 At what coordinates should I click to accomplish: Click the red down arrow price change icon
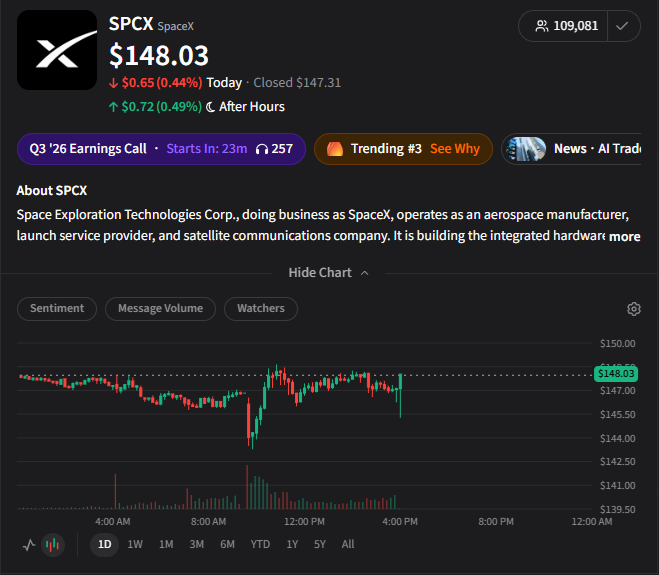113,83
